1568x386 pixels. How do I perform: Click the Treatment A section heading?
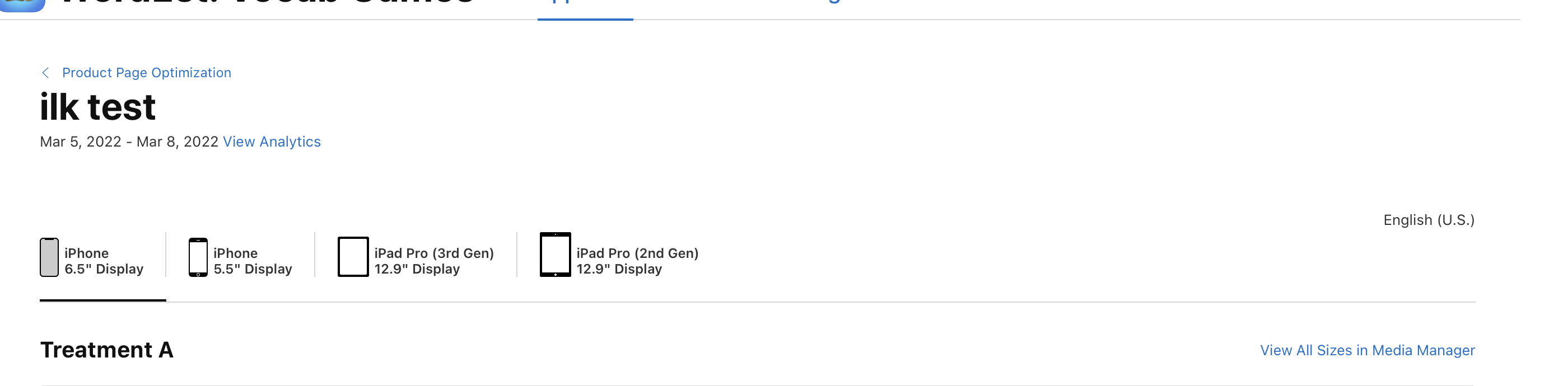[x=106, y=350]
